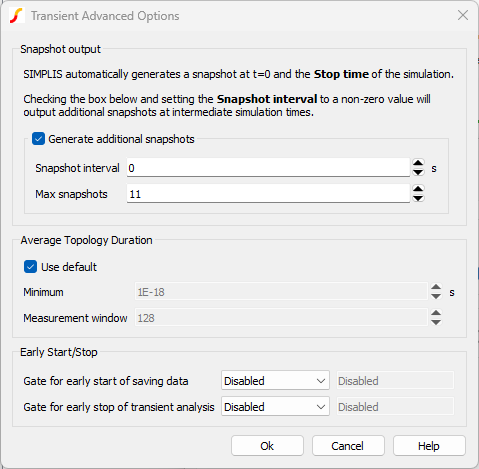Screen dimensions: 479x469
Task: Toggle the Use default checkbox
Action: coord(30,267)
